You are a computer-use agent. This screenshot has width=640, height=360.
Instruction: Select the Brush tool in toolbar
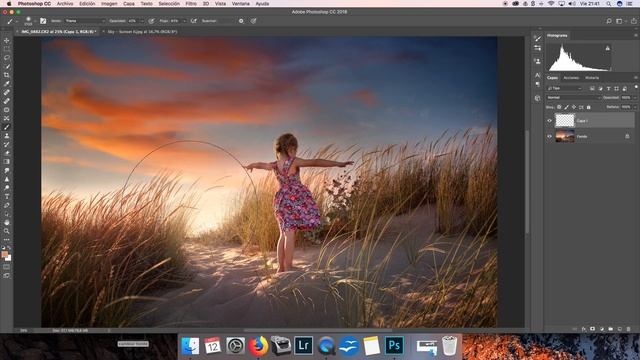pos(7,127)
